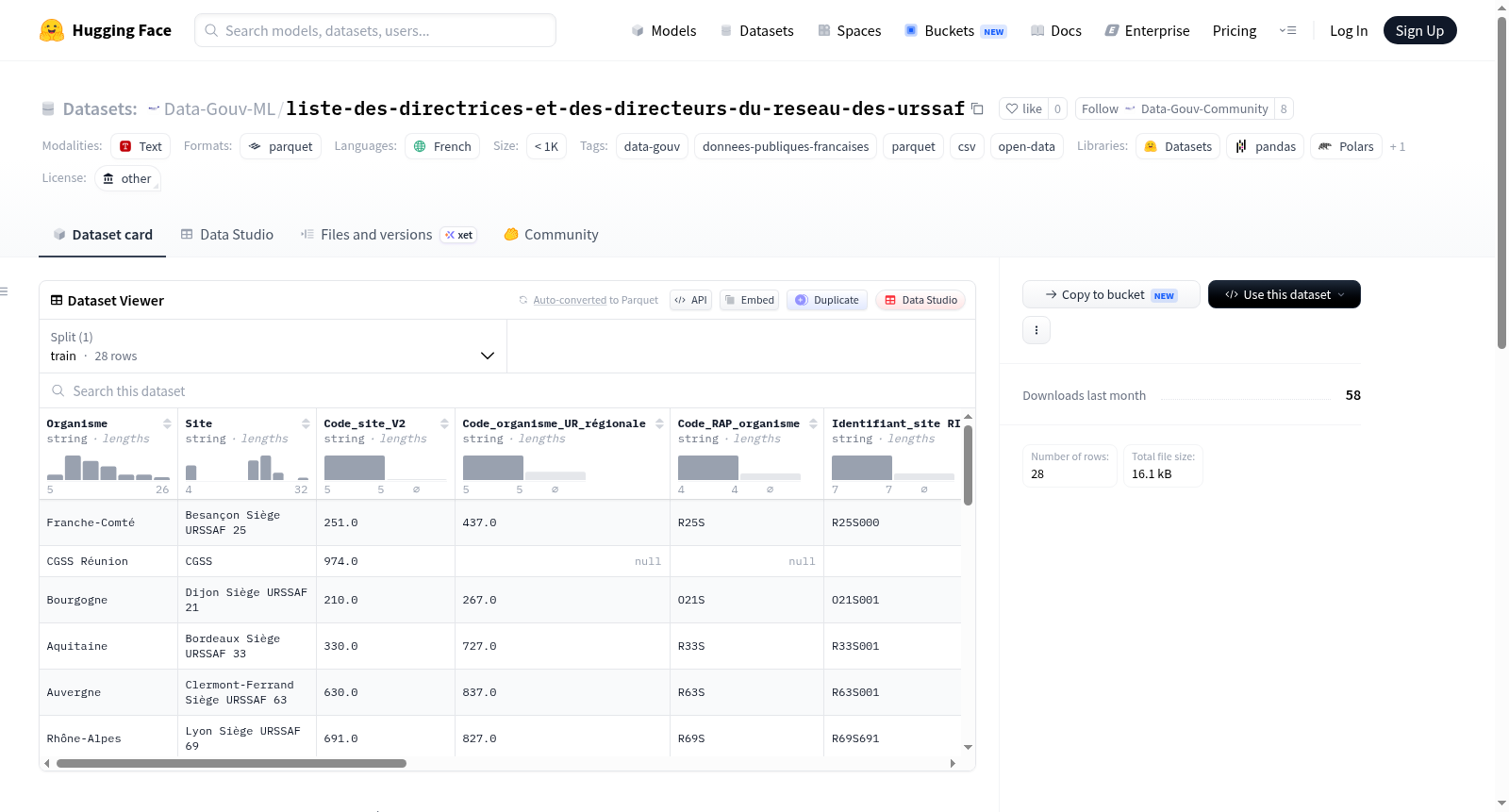Screen dimensions: 1509x812
Task: Open Use this dataset dropdown
Action: pyautogui.click(x=1285, y=294)
